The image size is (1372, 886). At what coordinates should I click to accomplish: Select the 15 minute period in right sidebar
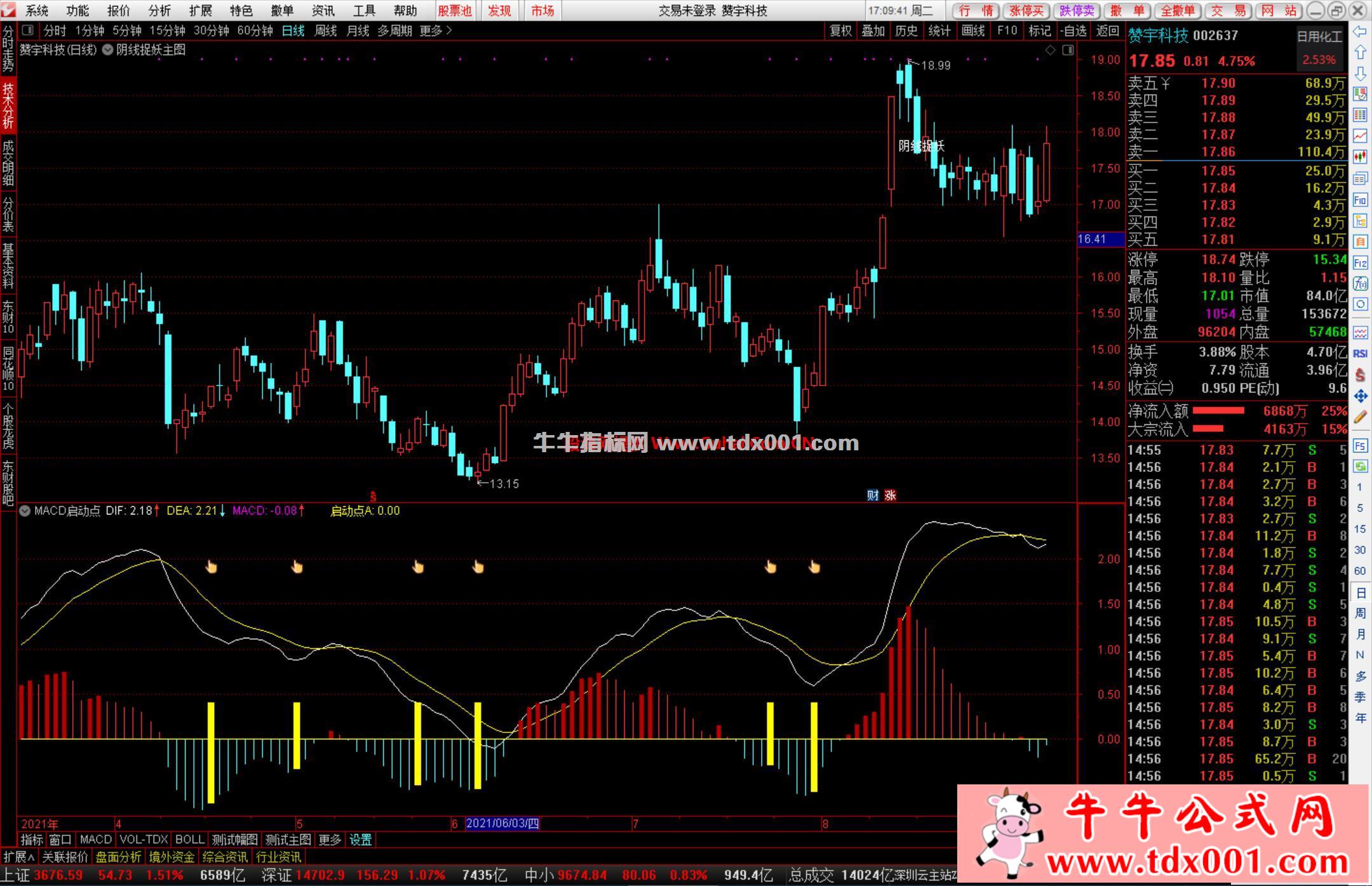1360,528
